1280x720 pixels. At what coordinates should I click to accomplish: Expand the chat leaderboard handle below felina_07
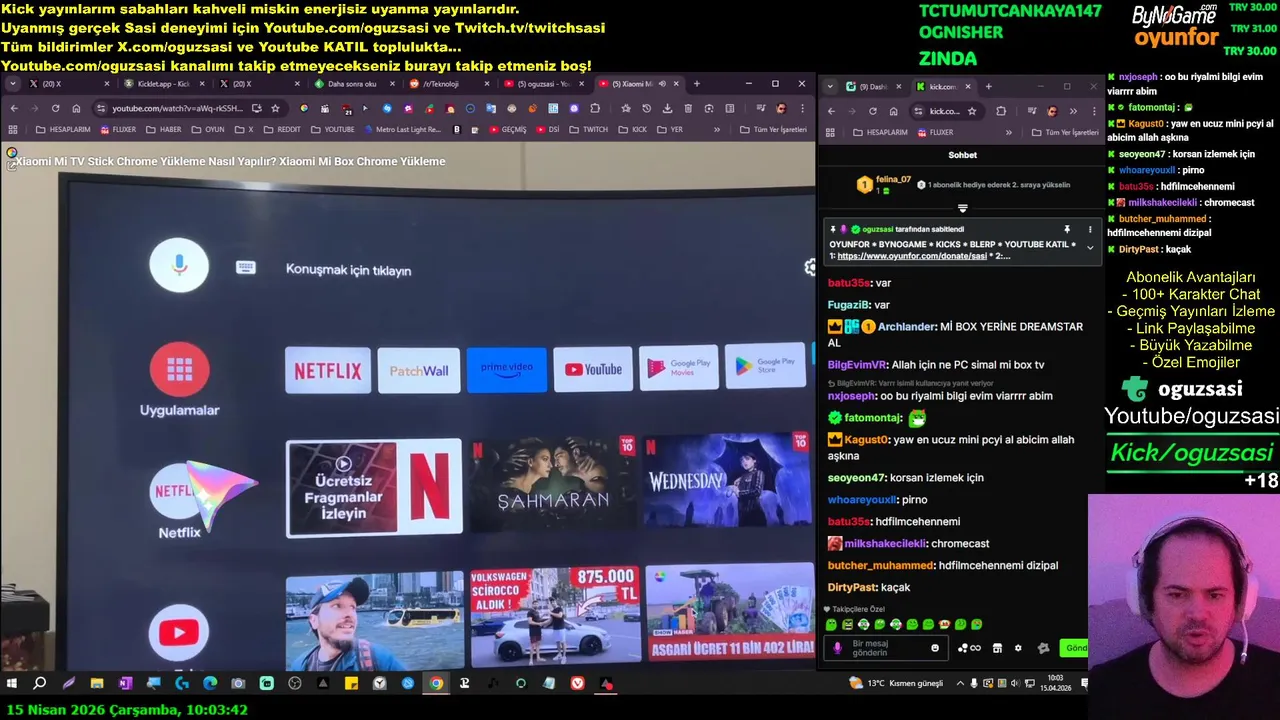pos(962,208)
